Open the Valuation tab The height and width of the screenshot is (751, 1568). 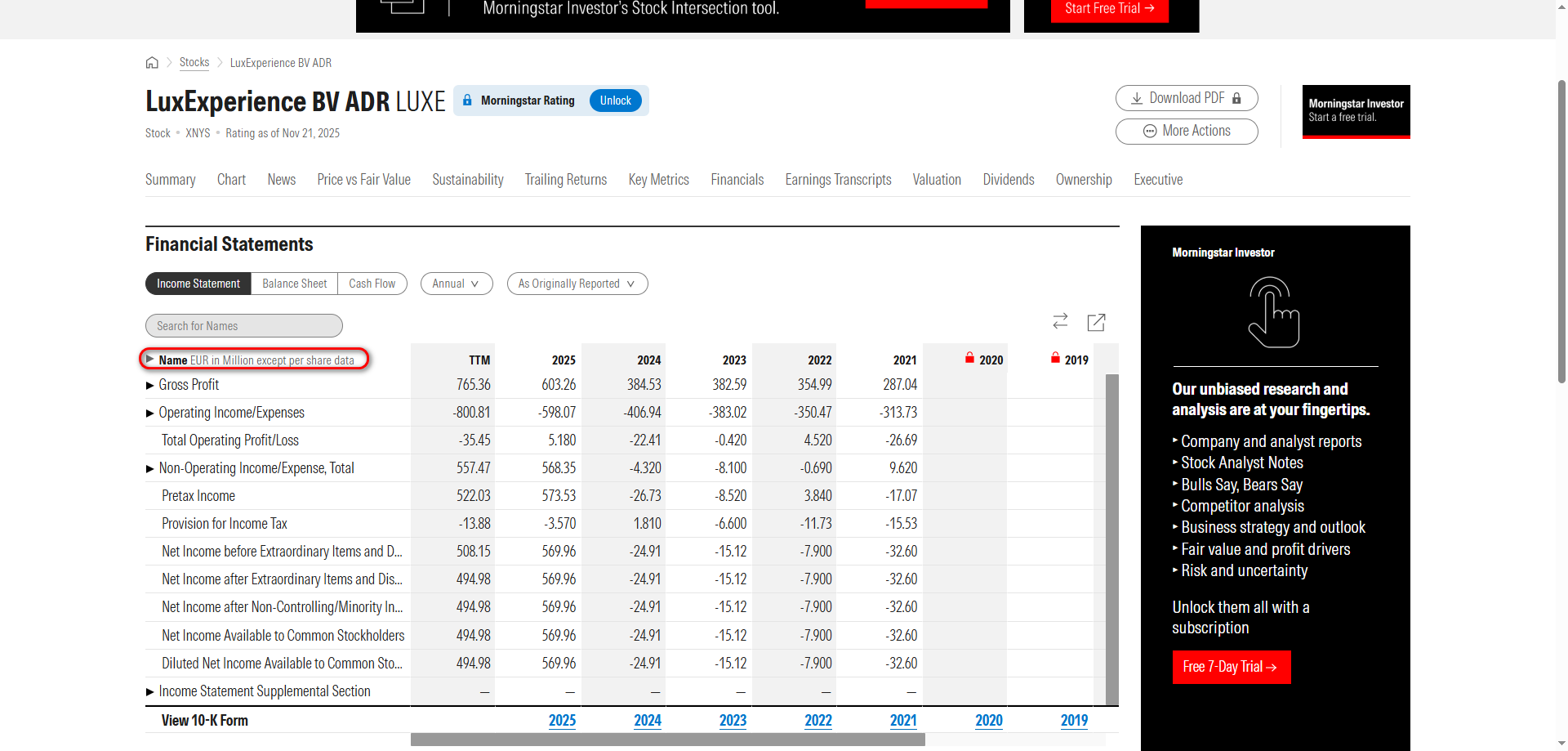(937, 180)
